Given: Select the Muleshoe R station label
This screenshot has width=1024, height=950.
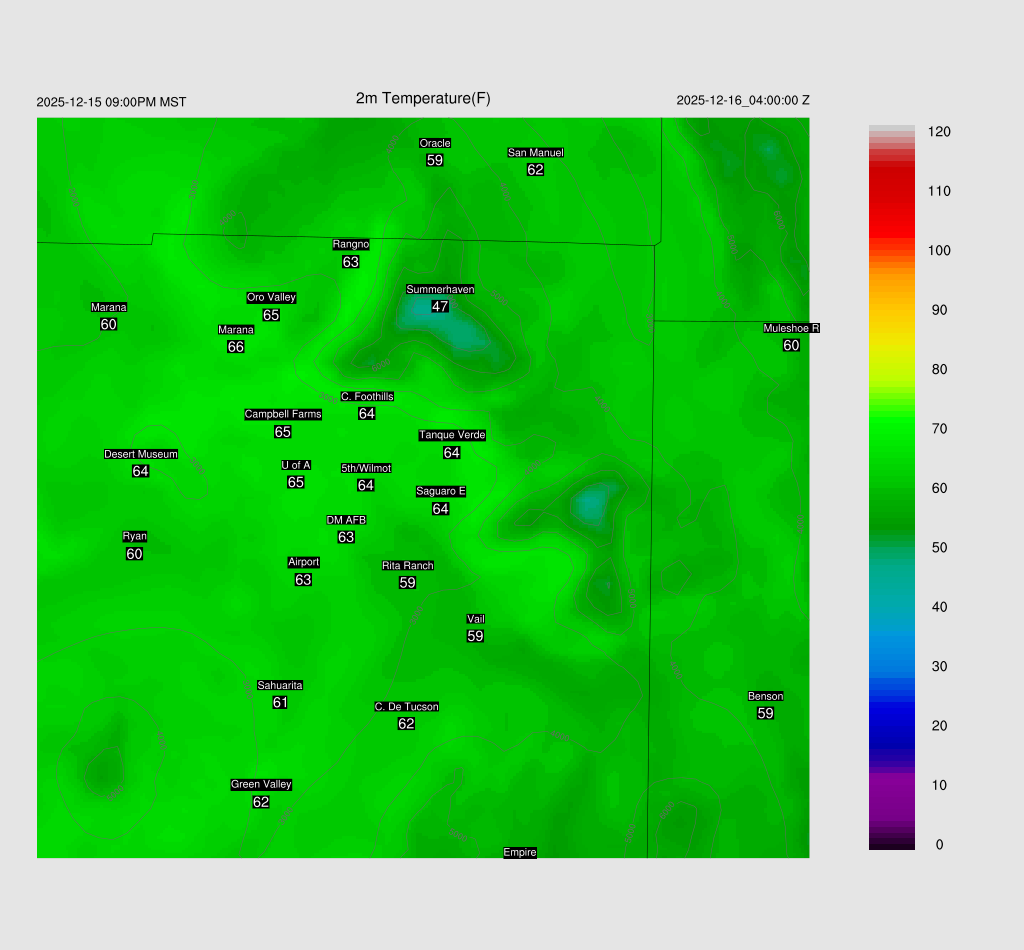Looking at the screenshot, I should [791, 329].
